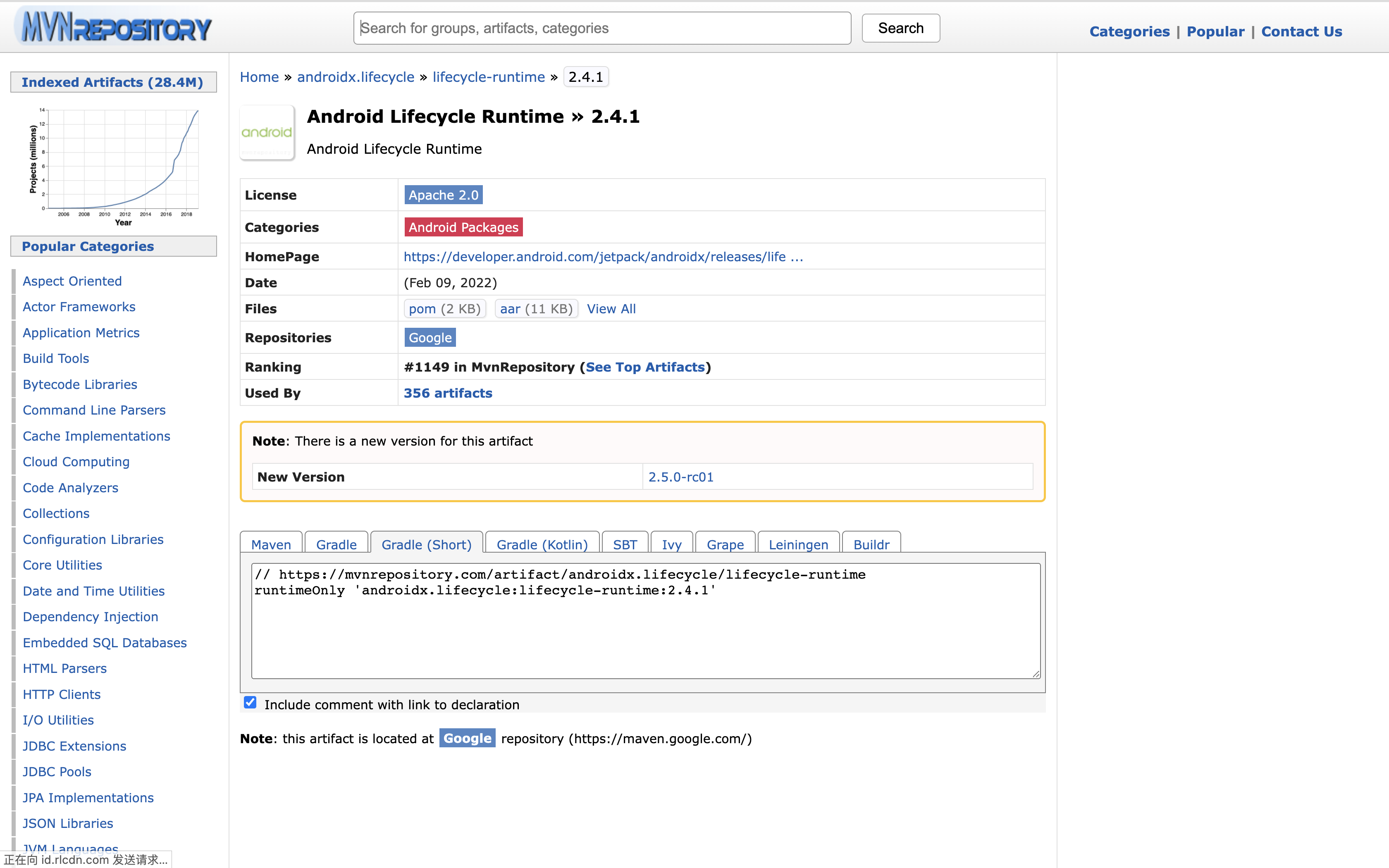Open the developer.android.com homepage link
Screen dimensions: 1389x868
(603, 257)
